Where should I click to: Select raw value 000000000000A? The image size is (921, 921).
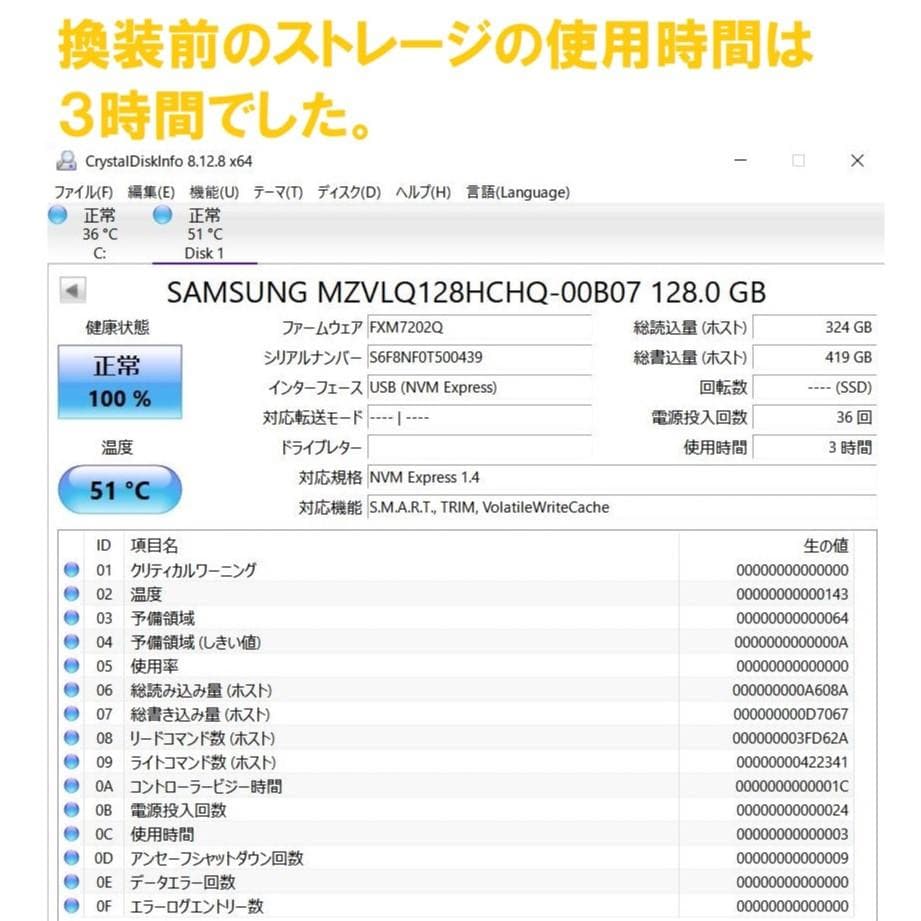click(x=792, y=642)
